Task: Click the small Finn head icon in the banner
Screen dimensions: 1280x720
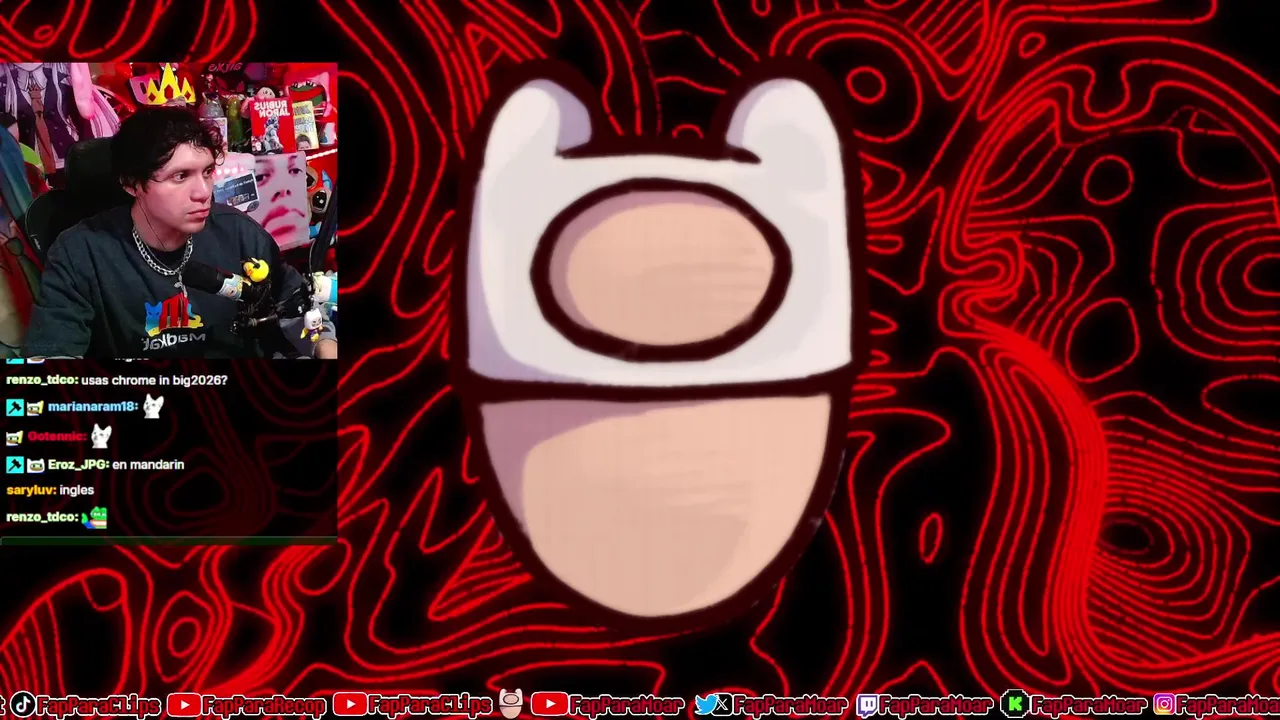Action: click(511, 704)
